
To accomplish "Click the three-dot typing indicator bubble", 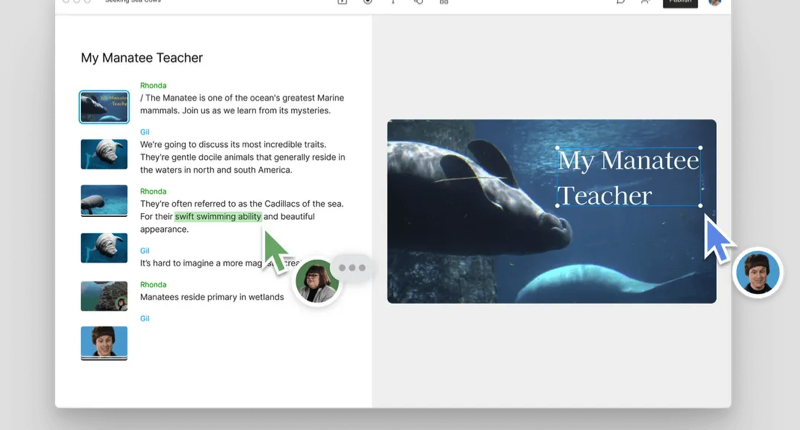I will (x=352, y=268).
